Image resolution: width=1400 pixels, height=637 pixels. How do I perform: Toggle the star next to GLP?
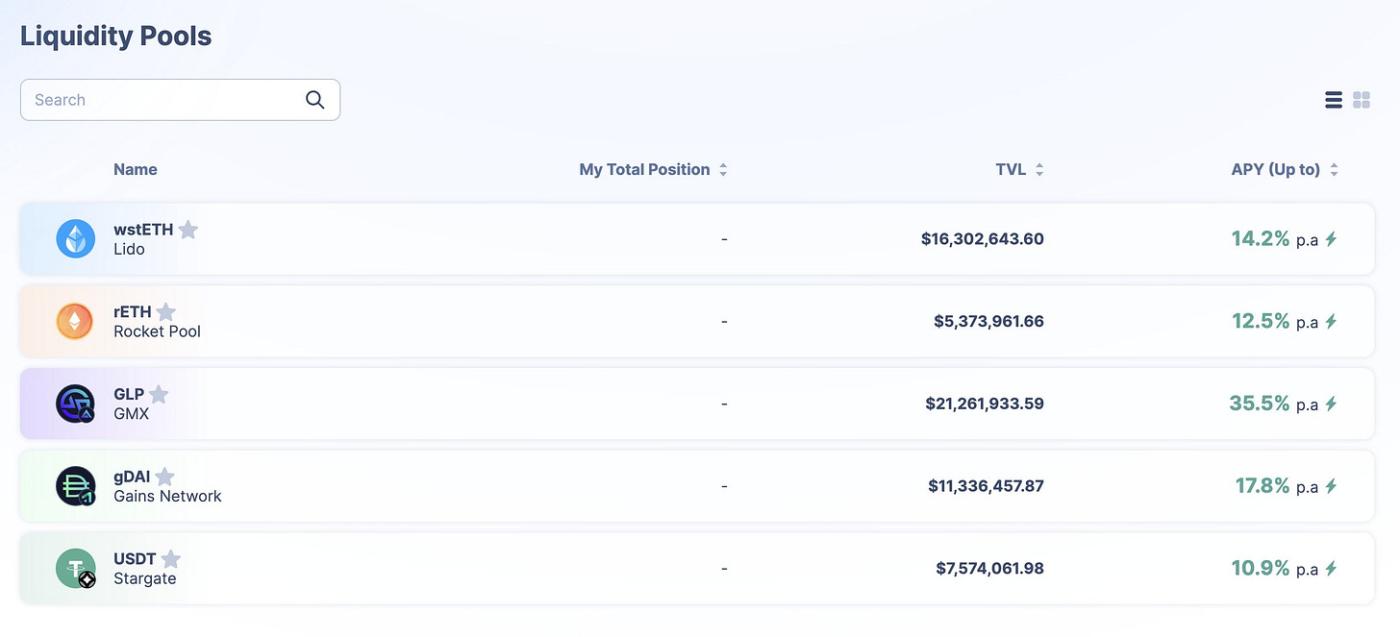click(158, 394)
